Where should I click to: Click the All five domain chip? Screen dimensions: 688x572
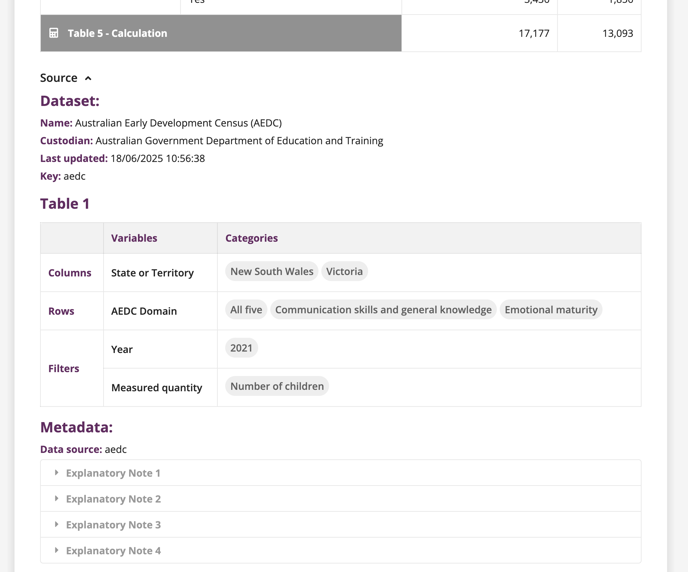(246, 310)
